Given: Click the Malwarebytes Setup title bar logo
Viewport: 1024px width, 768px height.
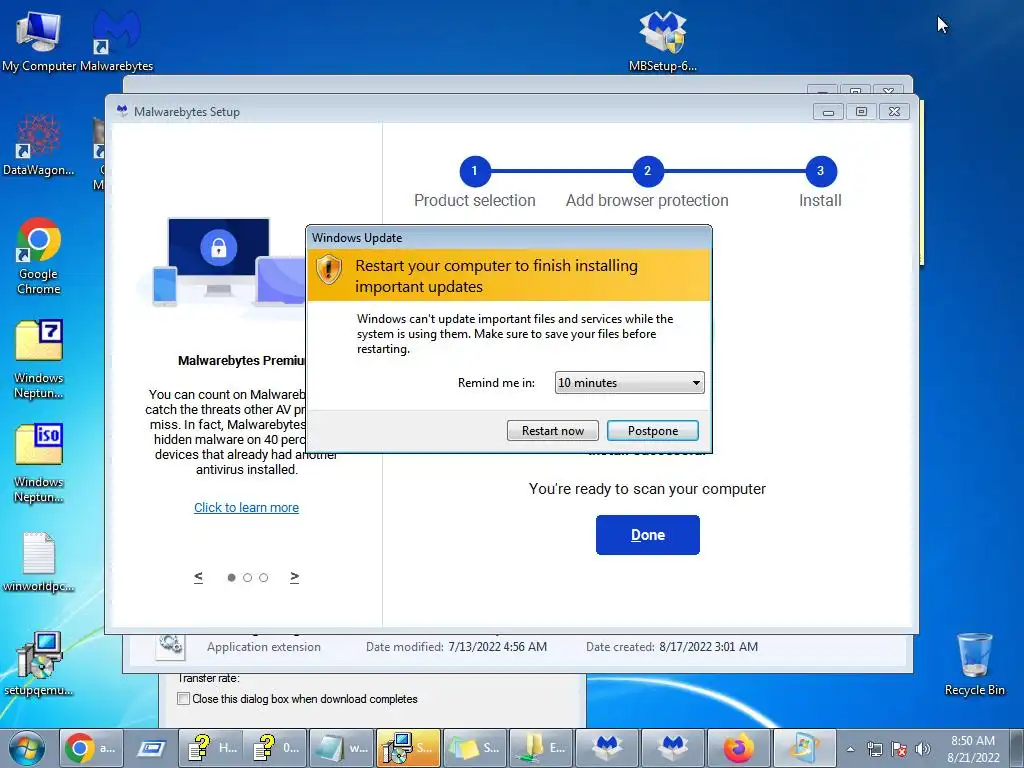Looking at the screenshot, I should tap(122, 111).
